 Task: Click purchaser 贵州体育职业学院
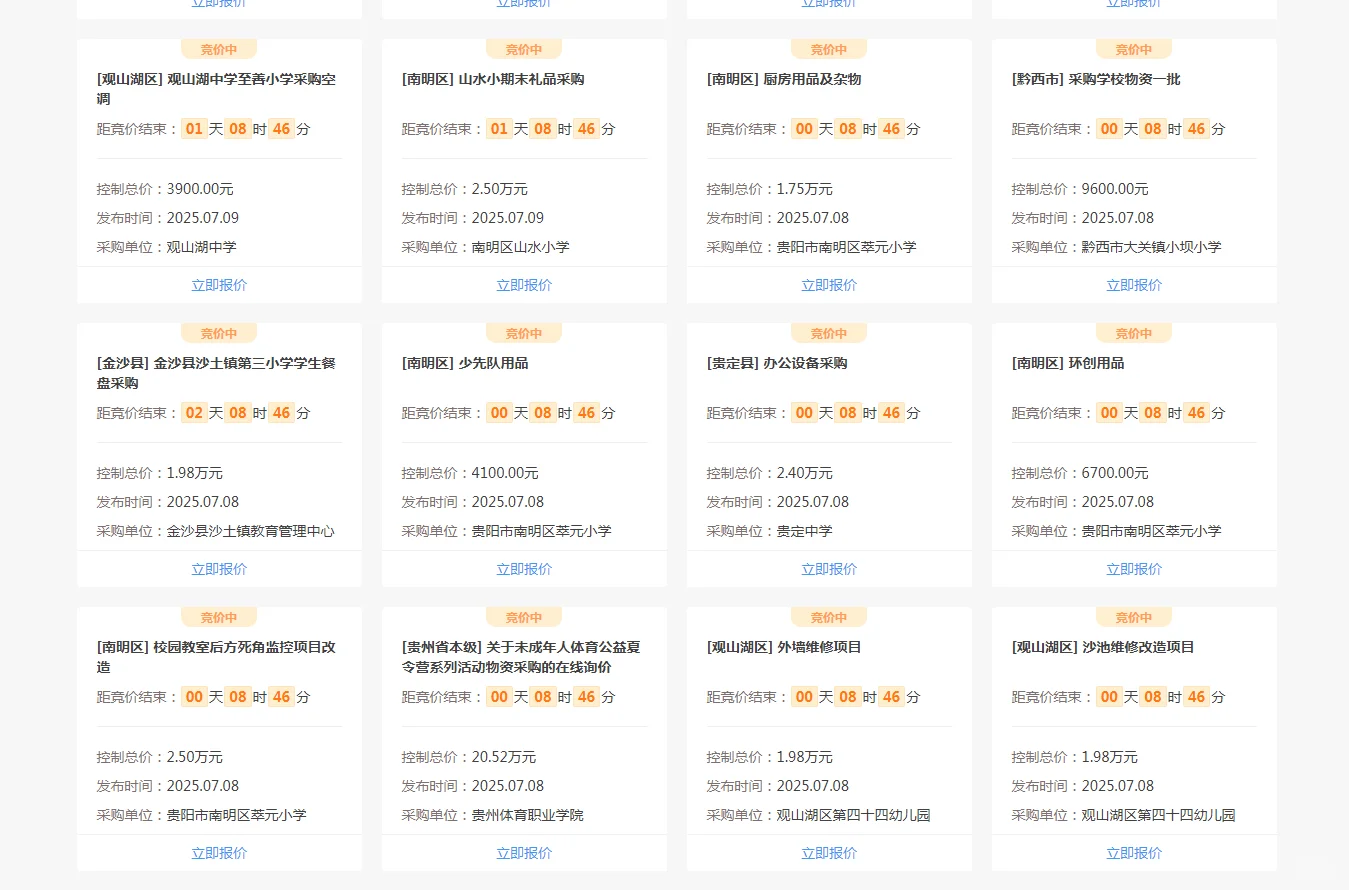528,815
